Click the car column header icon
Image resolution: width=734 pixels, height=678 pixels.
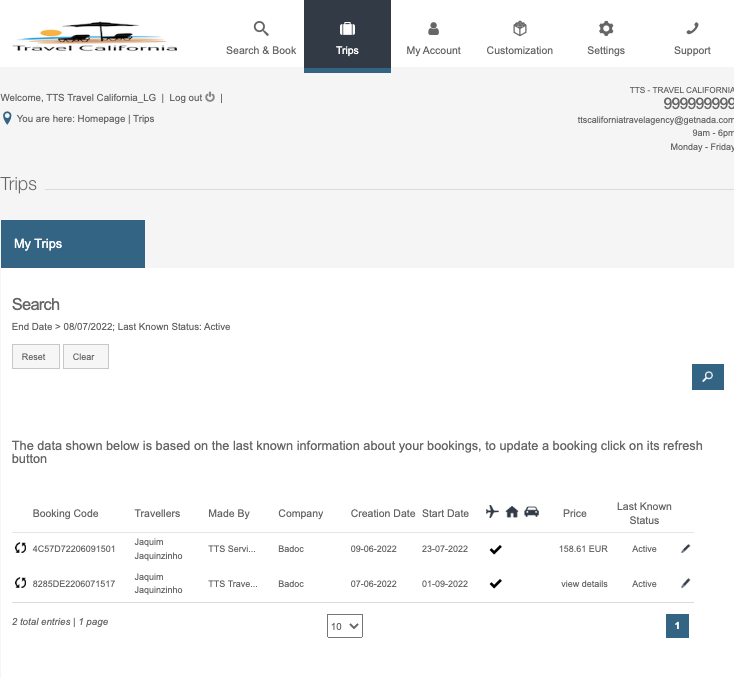click(532, 512)
